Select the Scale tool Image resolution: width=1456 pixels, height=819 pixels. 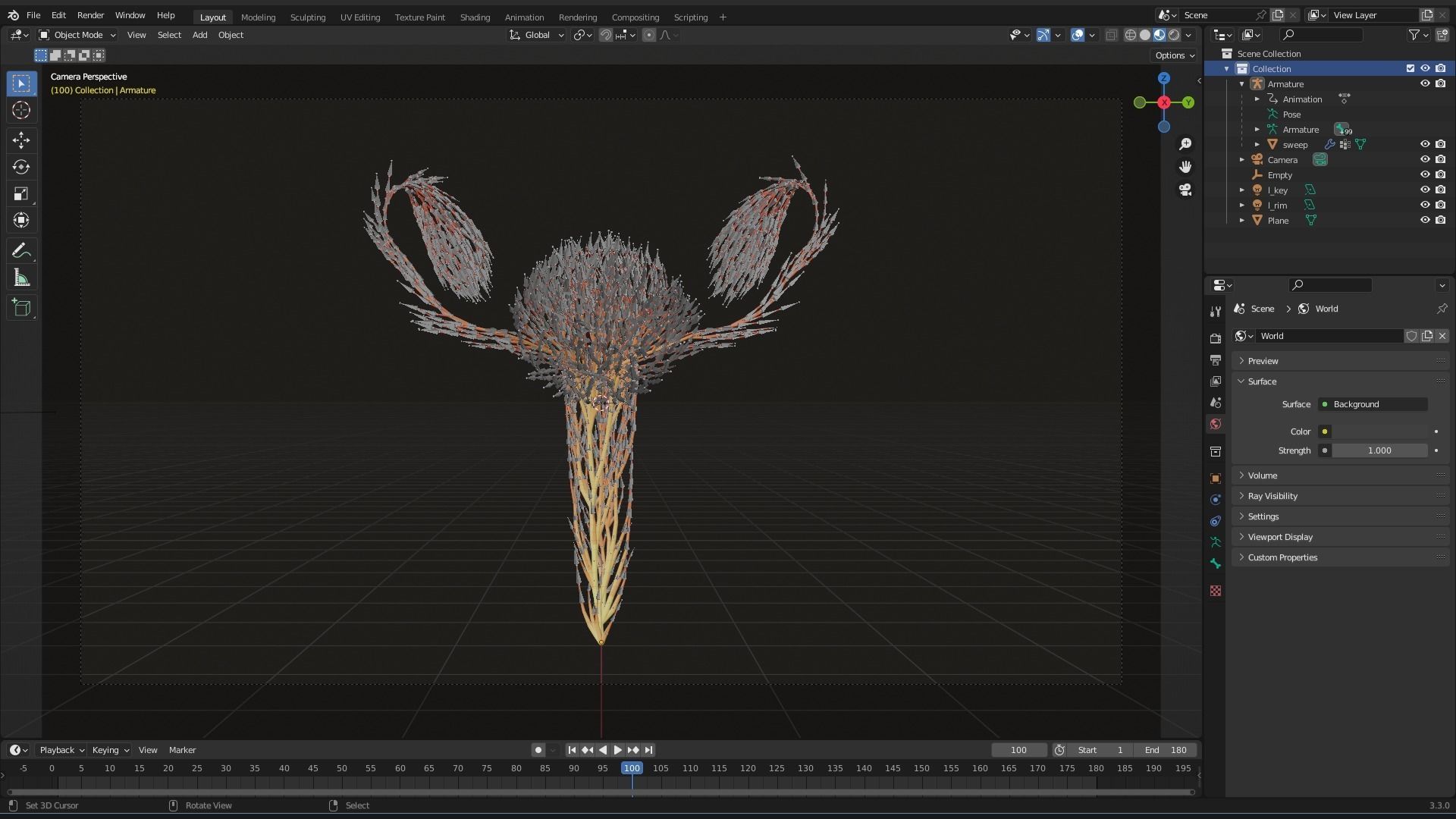point(21,194)
